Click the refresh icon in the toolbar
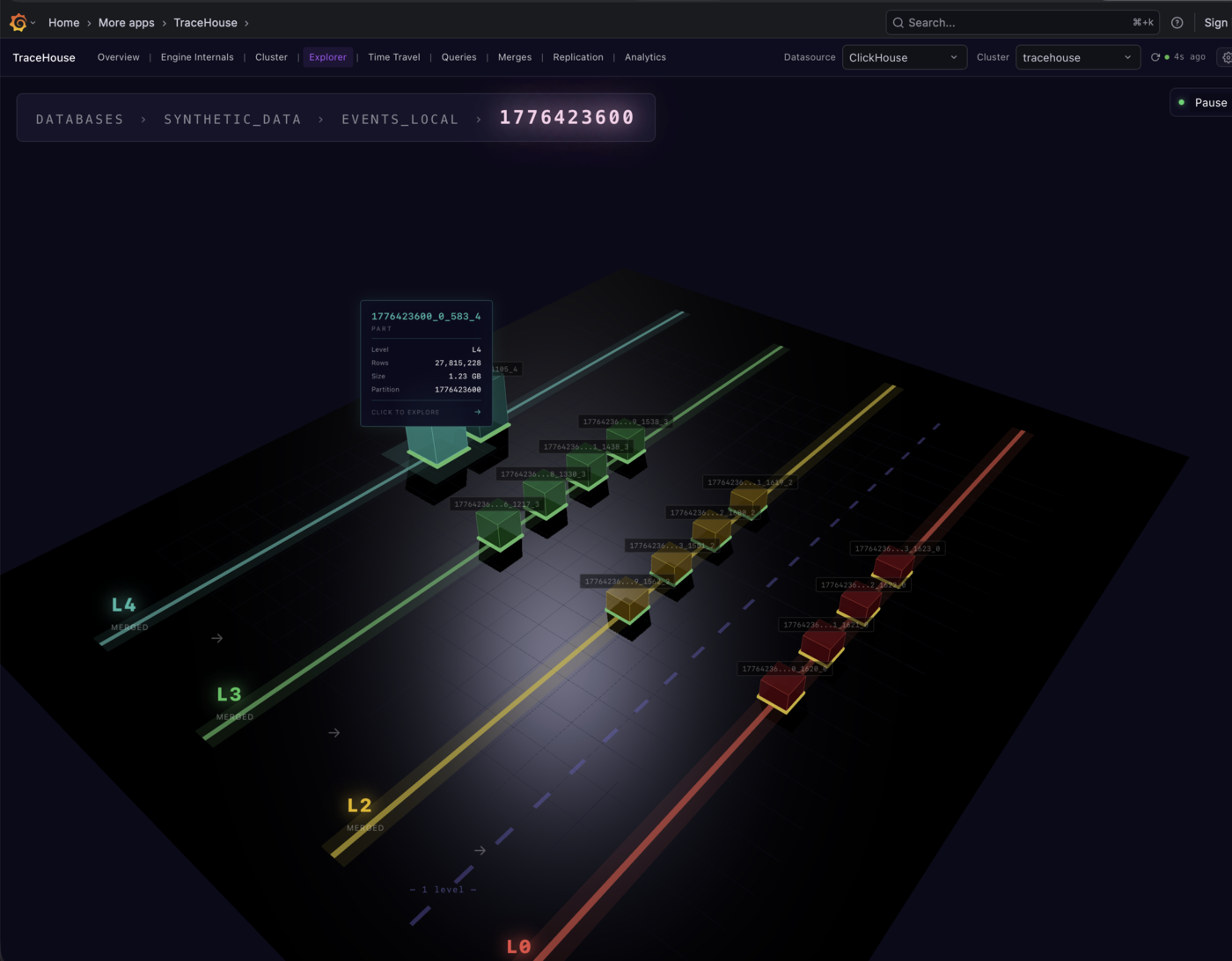Viewport: 1232px width, 961px height. click(1155, 57)
